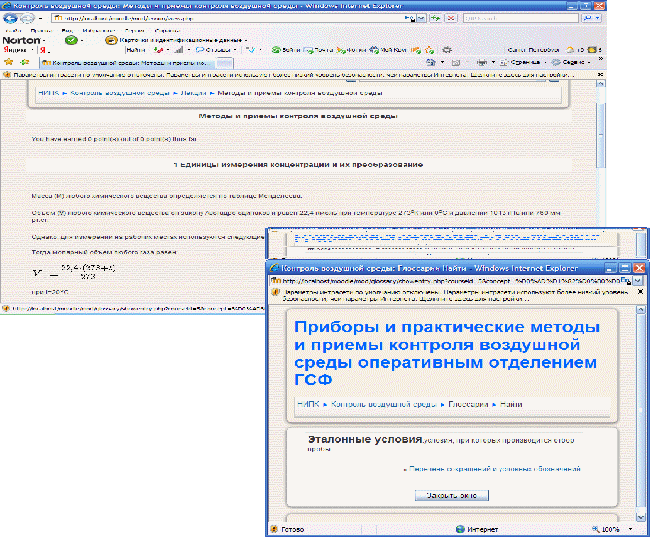Click the Add to Favorites star-plus icon
The width and height of the screenshot is (650, 538).
[x=25, y=62]
